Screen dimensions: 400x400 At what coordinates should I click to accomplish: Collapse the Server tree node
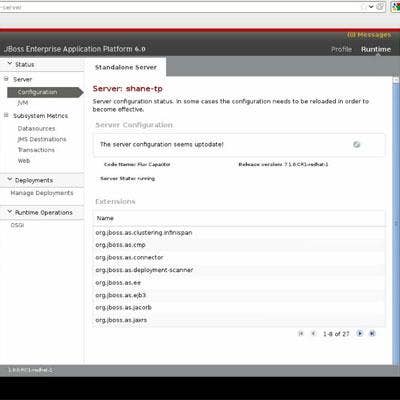click(6, 79)
